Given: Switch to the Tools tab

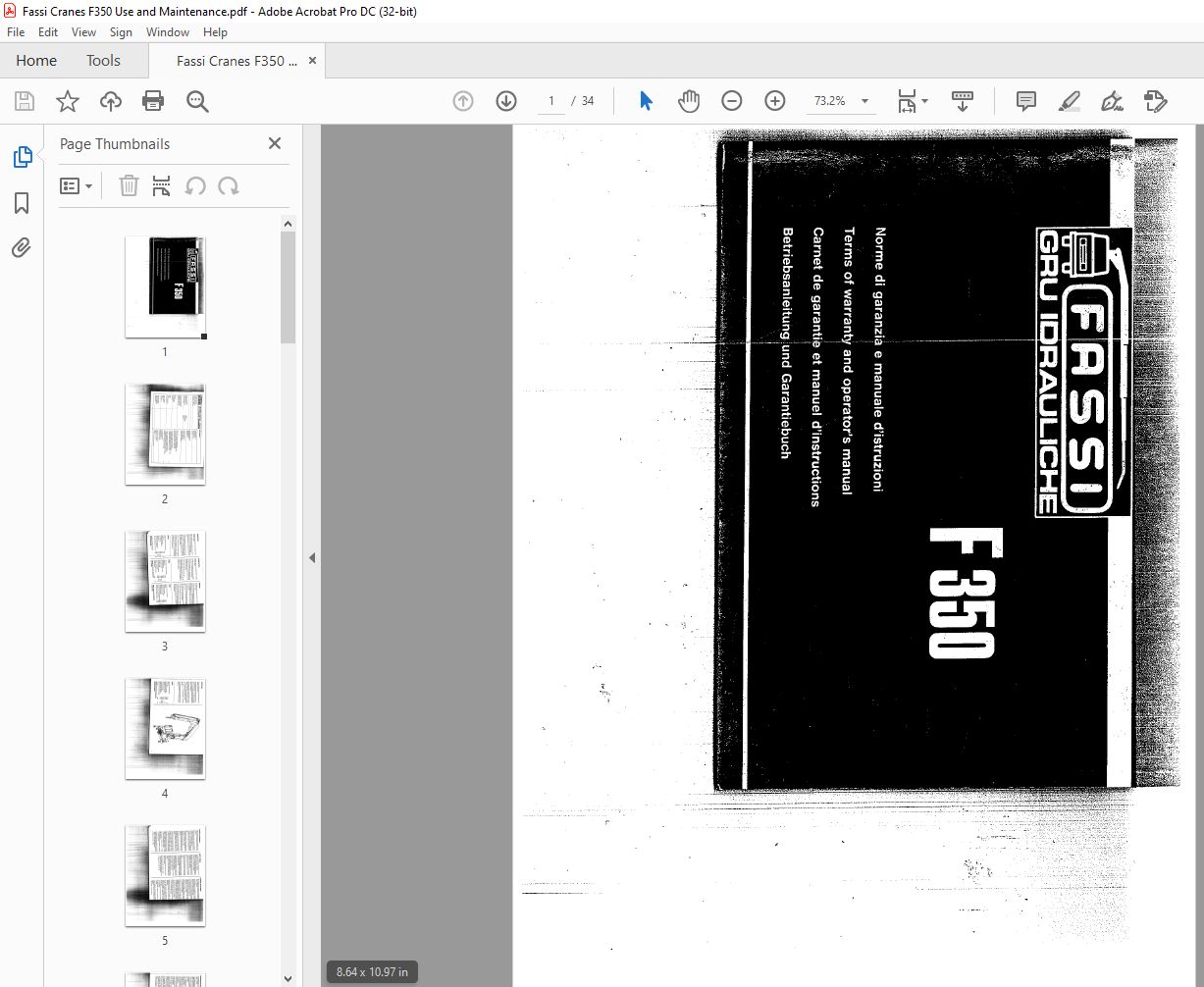Looking at the screenshot, I should [103, 61].
